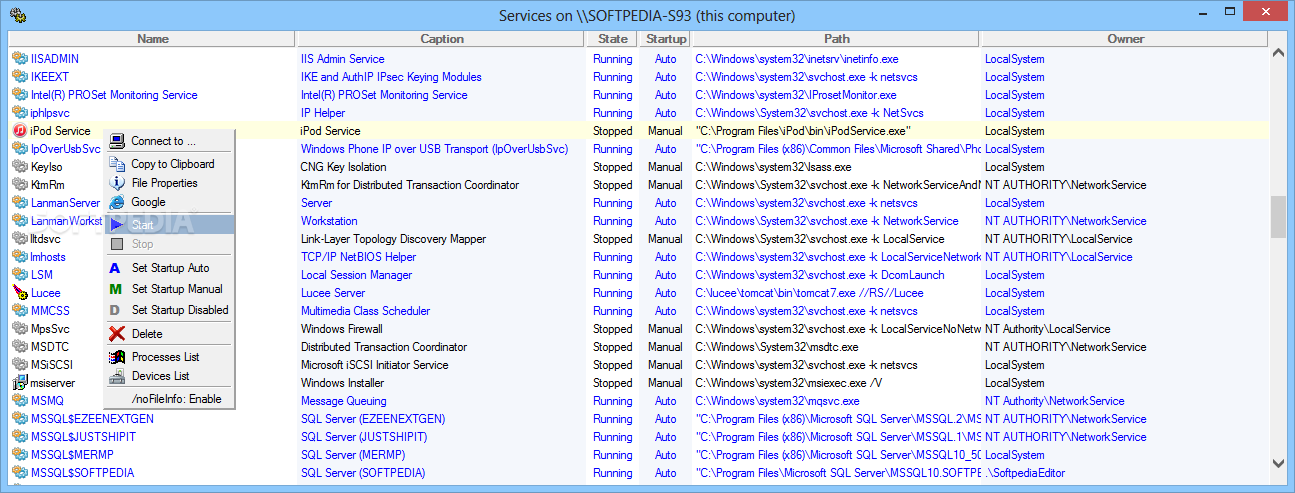The height and width of the screenshot is (493, 1295).
Task: Choose Set Startup Manual
Action: point(169,289)
